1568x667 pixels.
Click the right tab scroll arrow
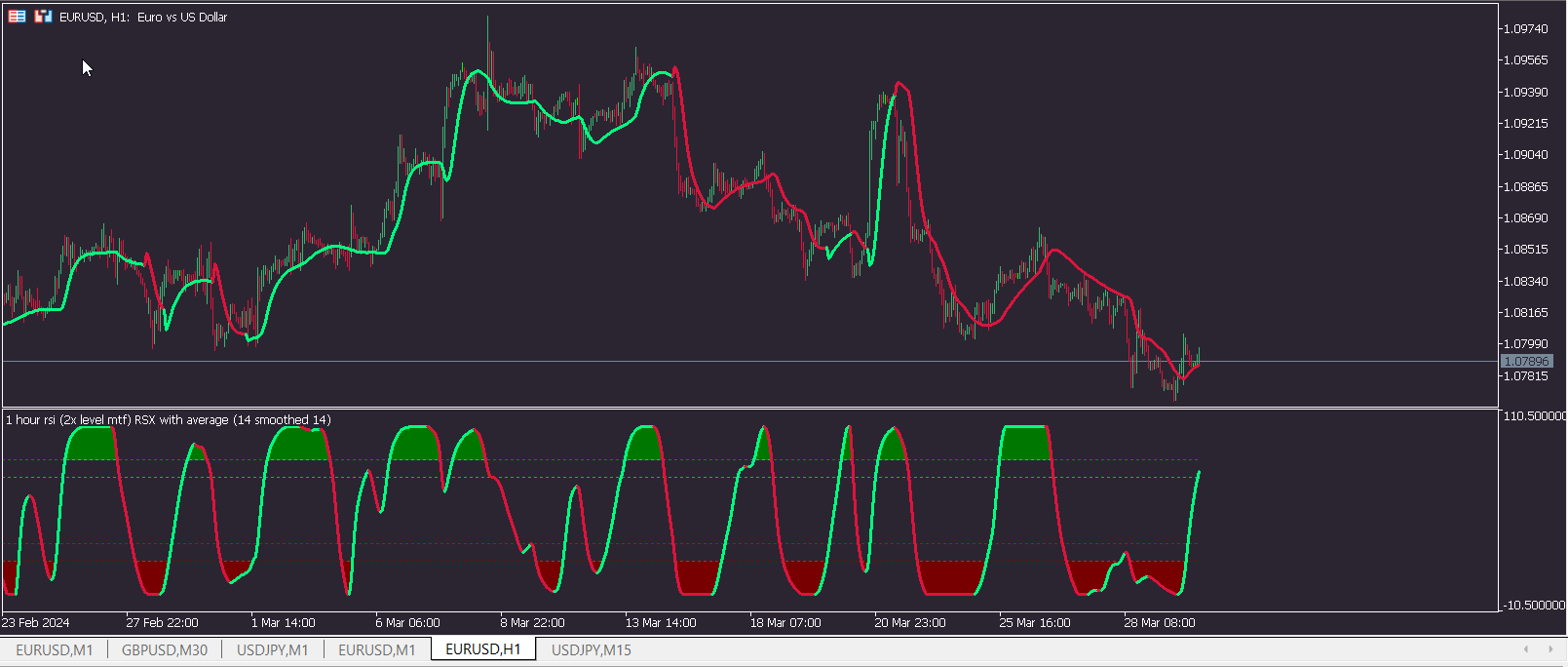click(1550, 649)
